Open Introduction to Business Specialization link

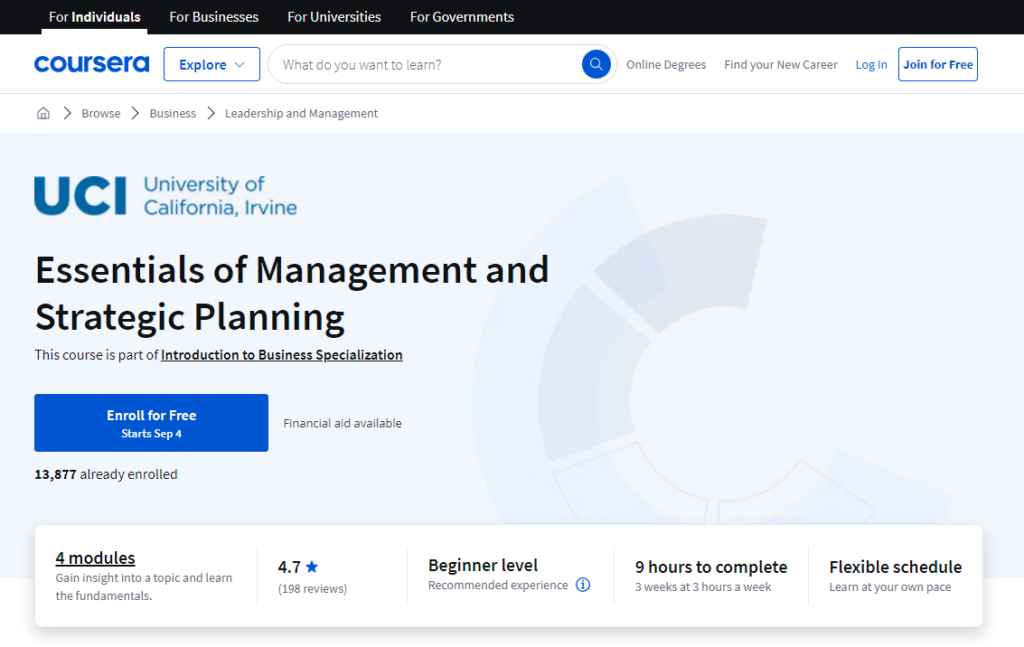(x=281, y=355)
